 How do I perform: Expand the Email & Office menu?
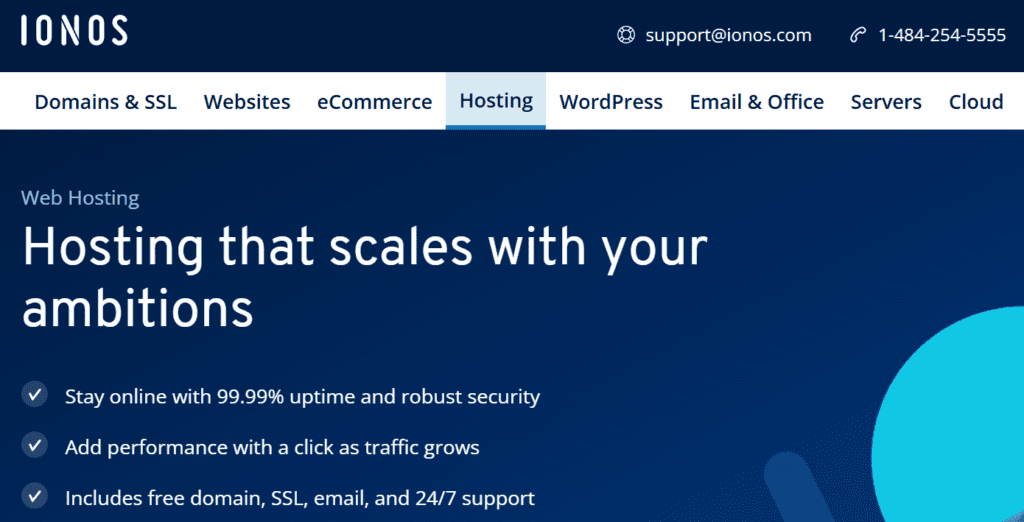pyautogui.click(x=757, y=102)
